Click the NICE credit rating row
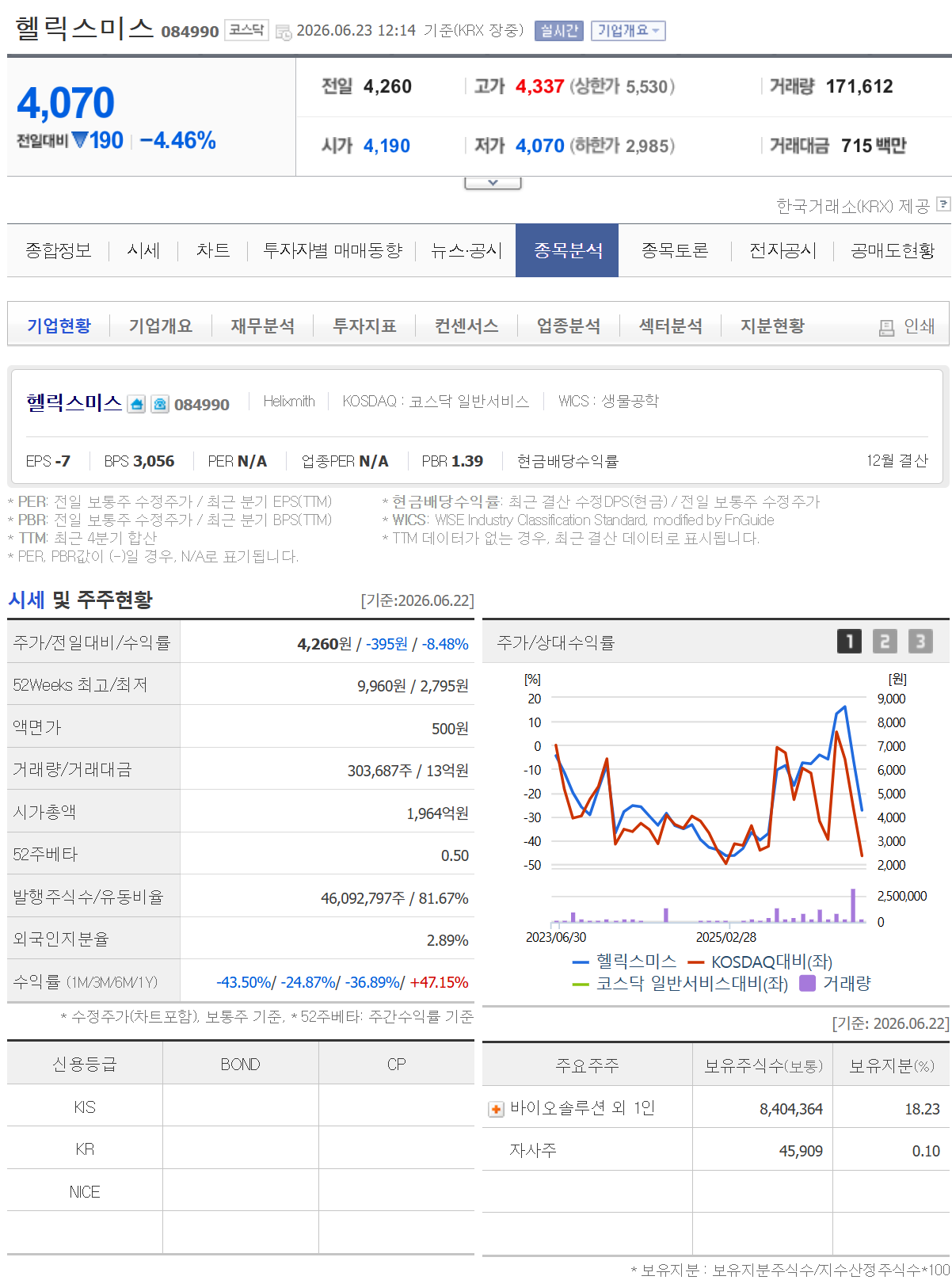Screen dimensions: 952x1280 tap(241, 1190)
